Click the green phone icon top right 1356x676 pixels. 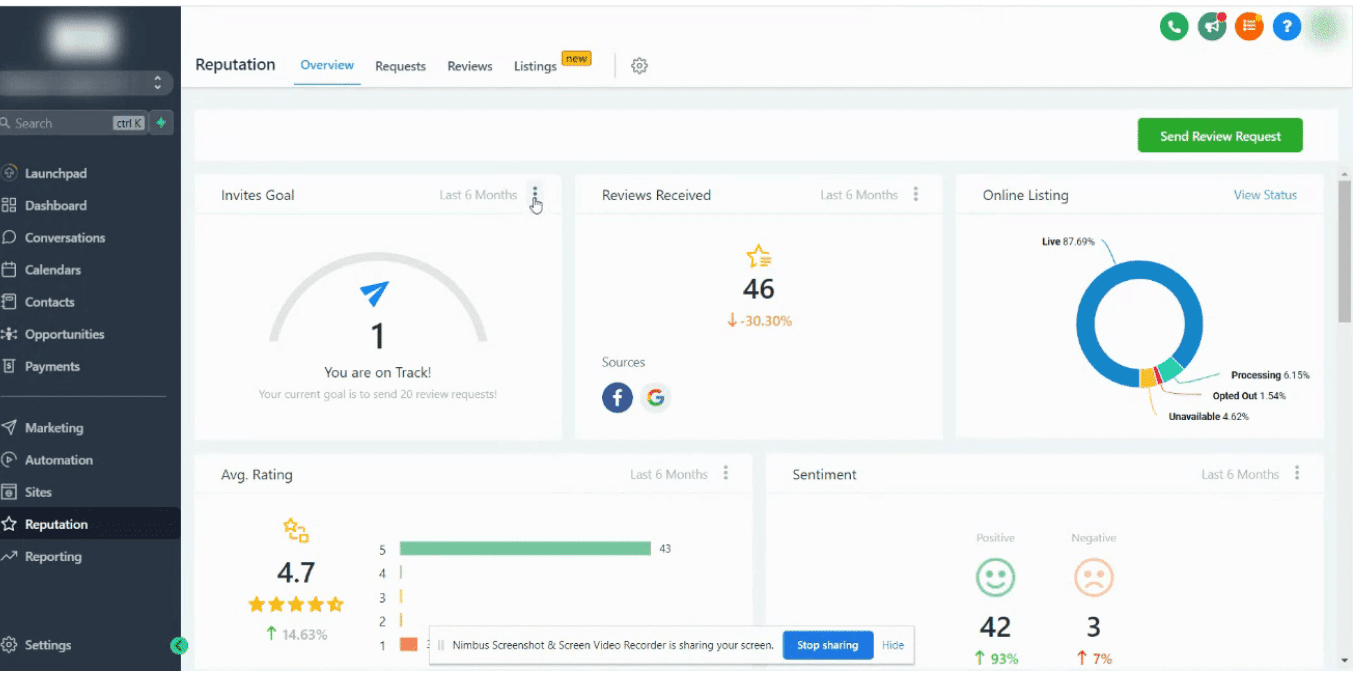1173,26
